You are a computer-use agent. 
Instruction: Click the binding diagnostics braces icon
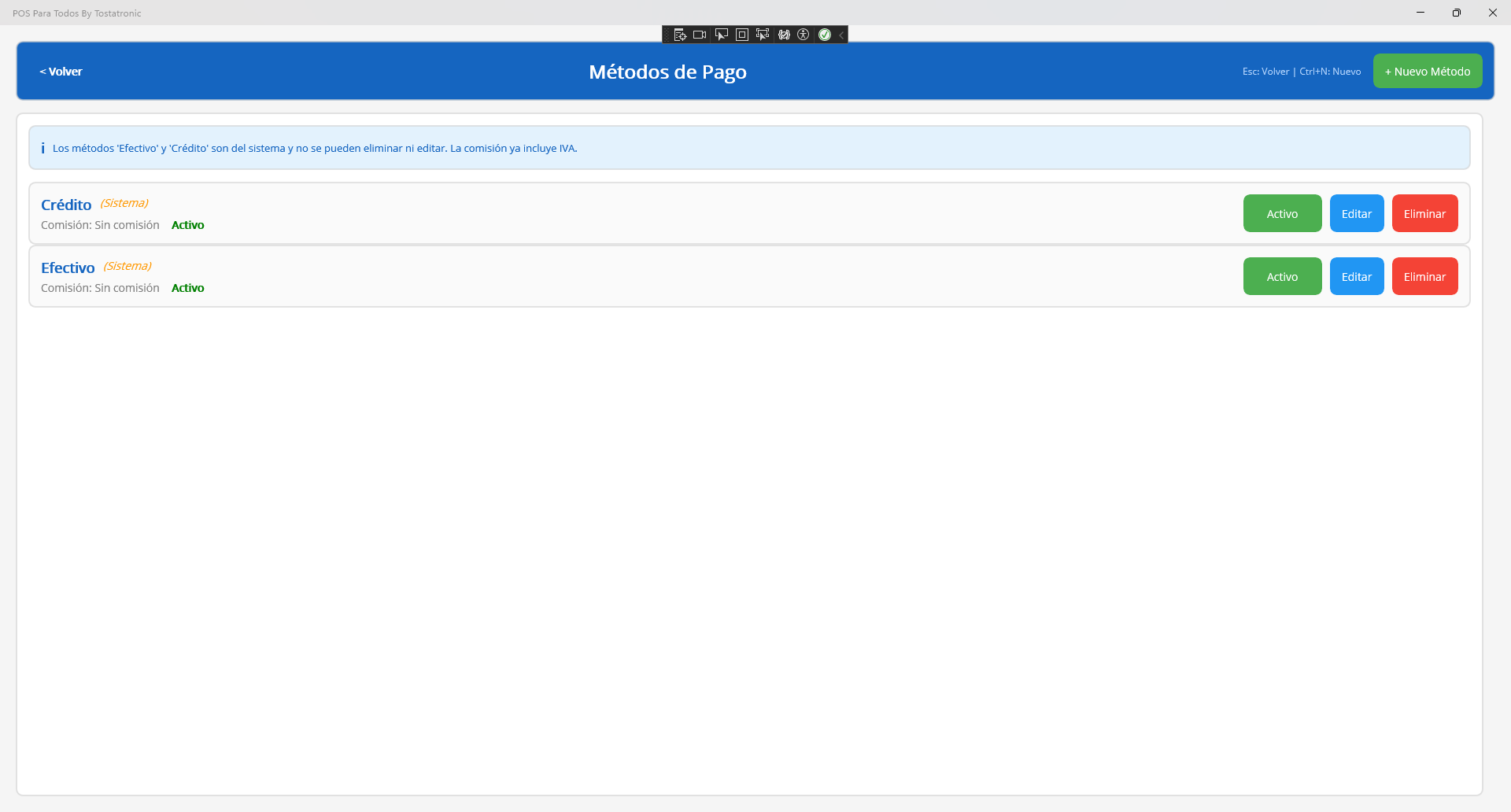pyautogui.click(x=784, y=35)
